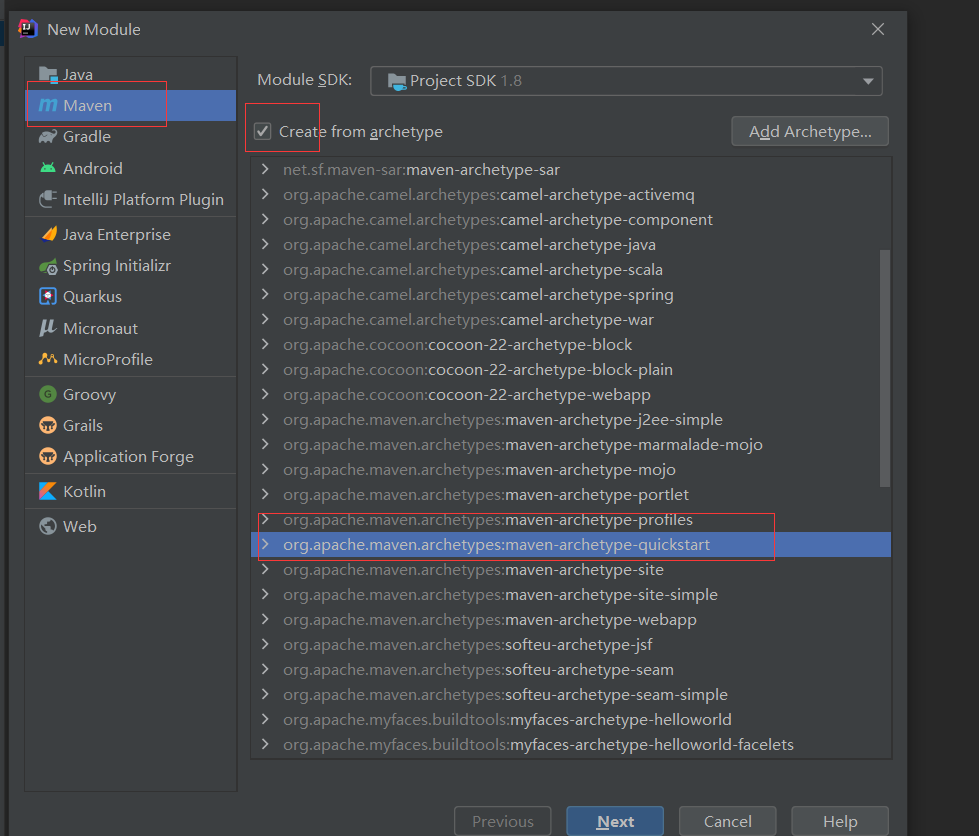
Task: Cancel the New Module dialog
Action: 727,822
